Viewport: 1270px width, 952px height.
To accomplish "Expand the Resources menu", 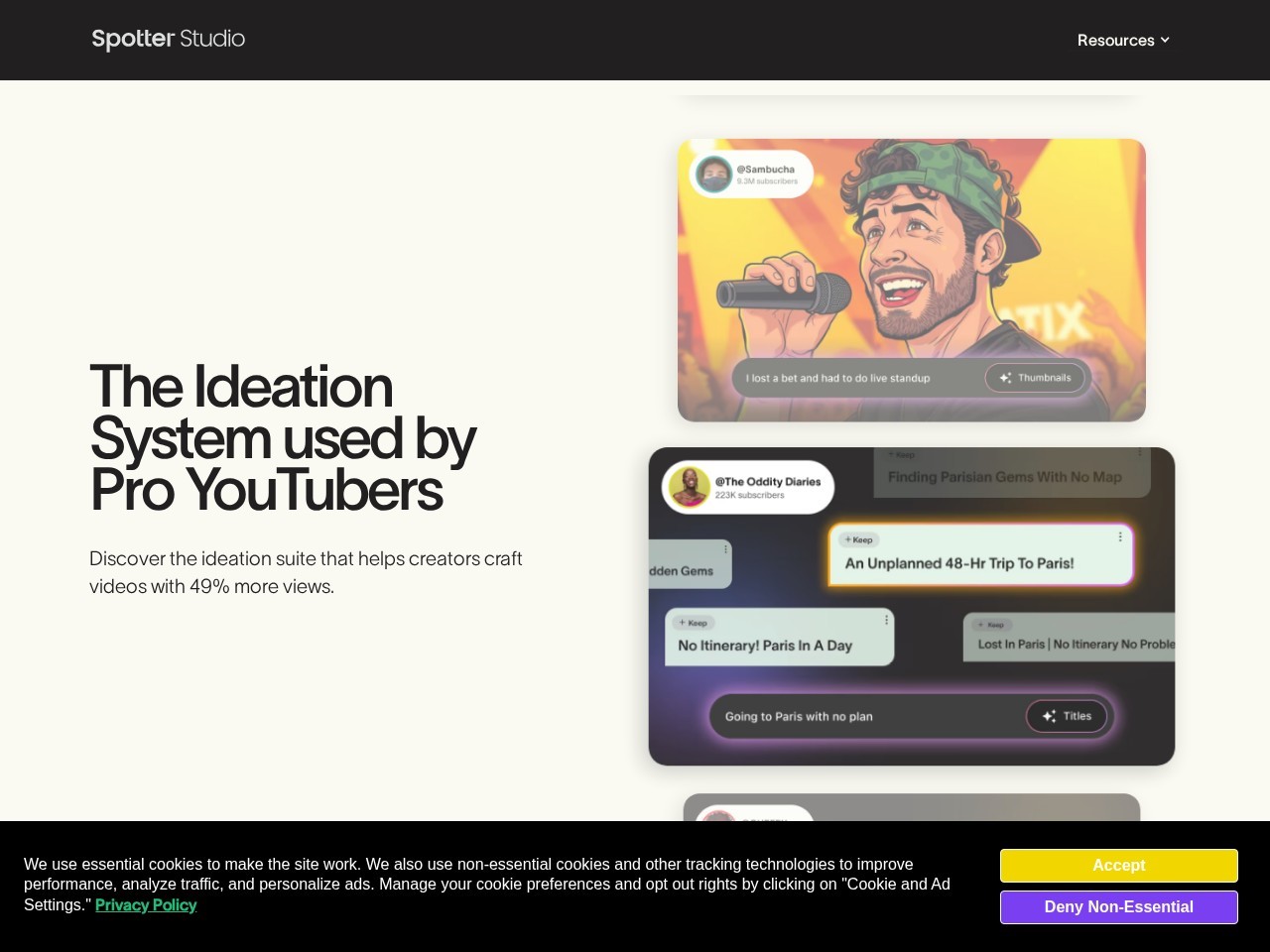I will (1123, 40).
